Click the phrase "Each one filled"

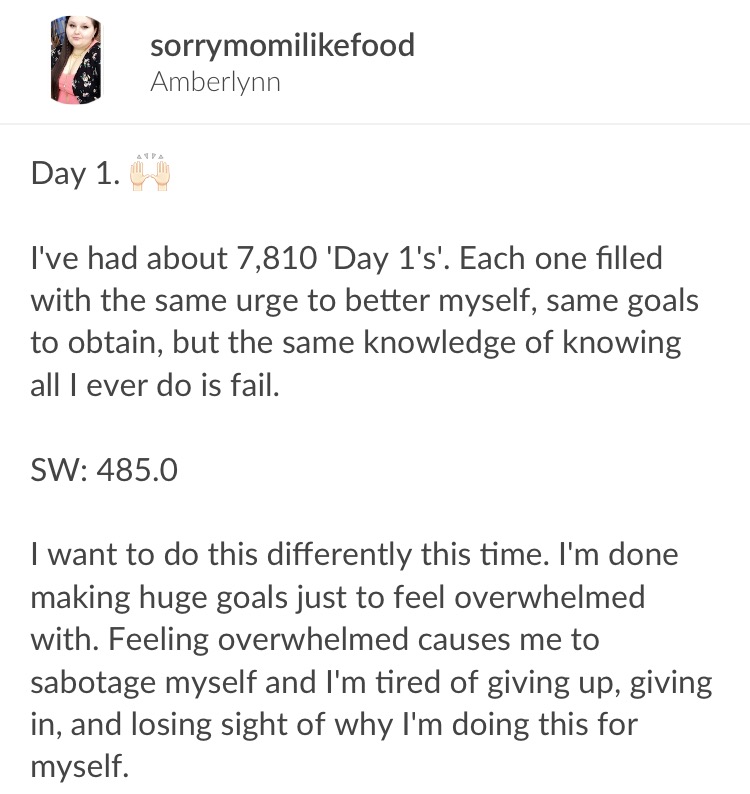pos(561,259)
